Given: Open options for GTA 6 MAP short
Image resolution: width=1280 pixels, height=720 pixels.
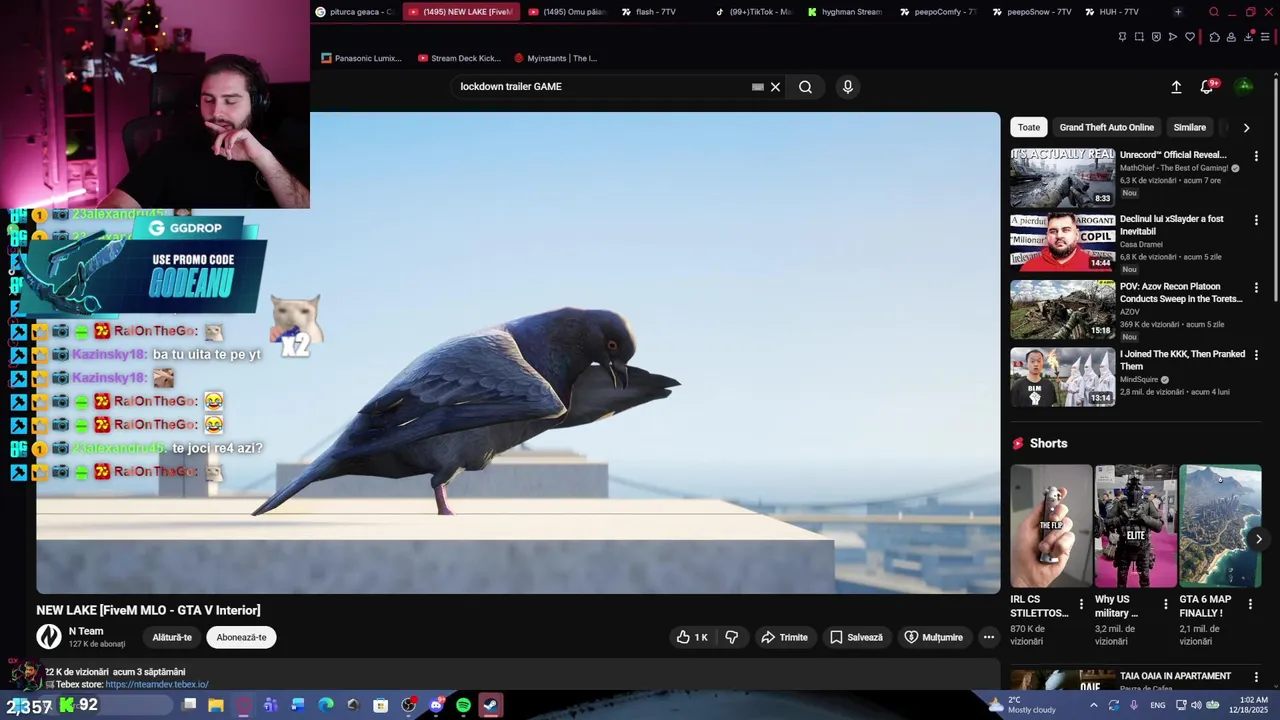Looking at the screenshot, I should (1249, 604).
